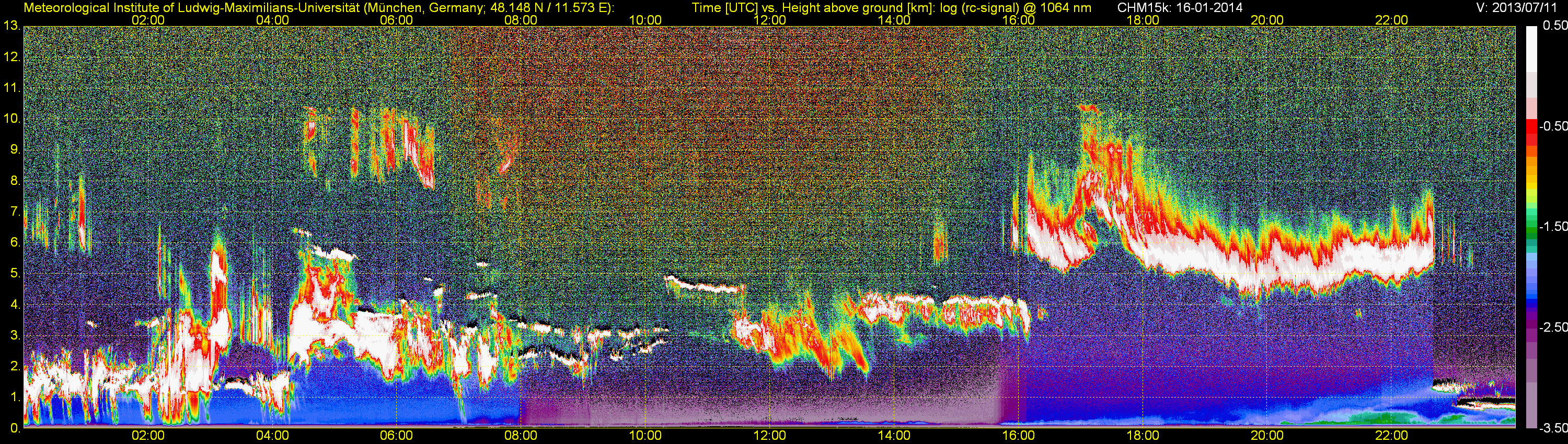The height and width of the screenshot is (444, 1568).
Task: Click the 10:00 label on the top time axis
Action: click(645, 20)
